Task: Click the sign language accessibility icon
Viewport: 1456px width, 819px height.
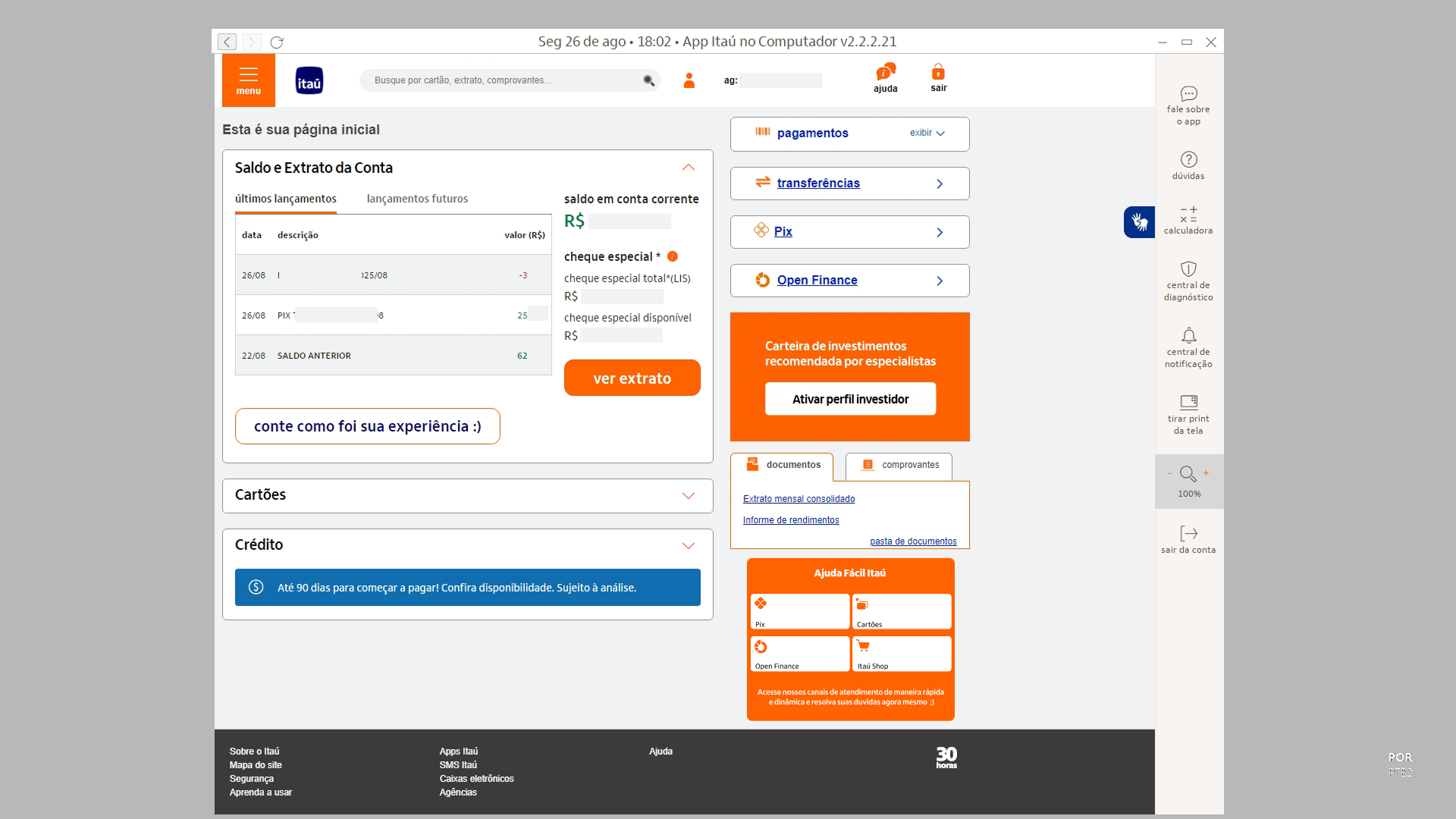Action: (x=1138, y=222)
